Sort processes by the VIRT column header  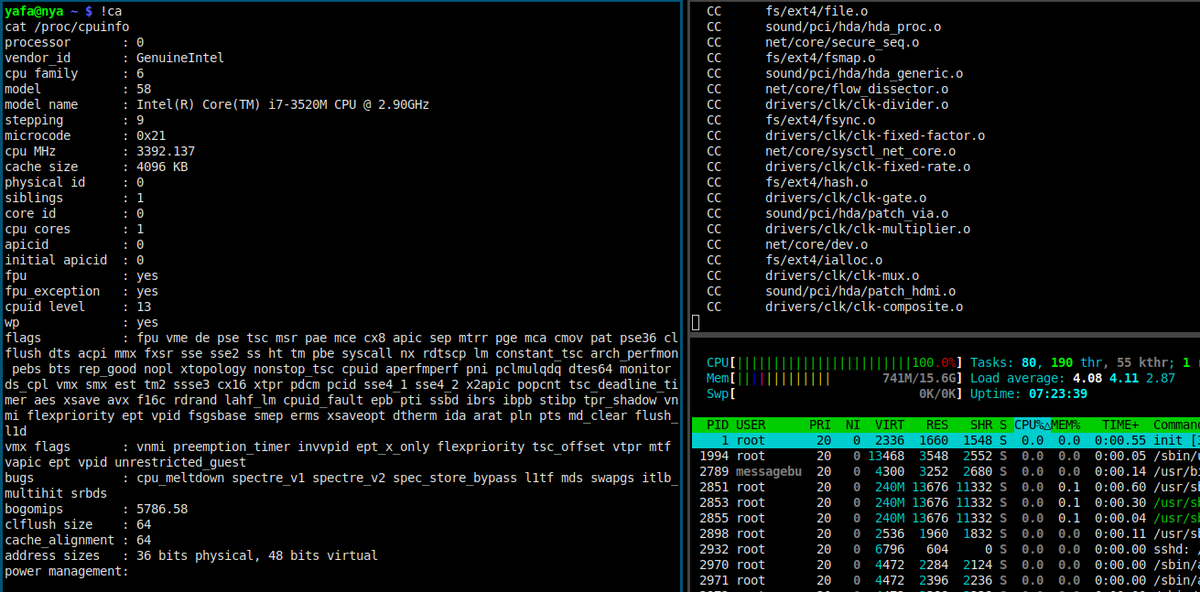coord(887,425)
